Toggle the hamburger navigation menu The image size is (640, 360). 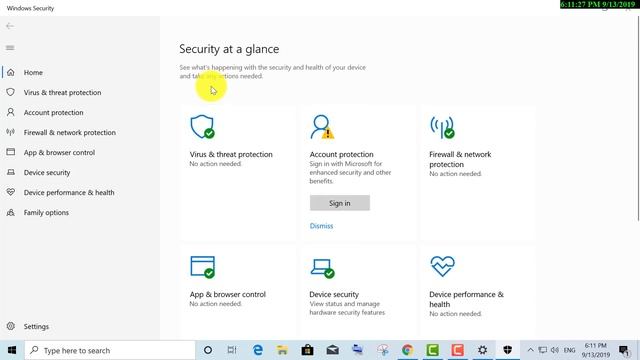(x=10, y=48)
